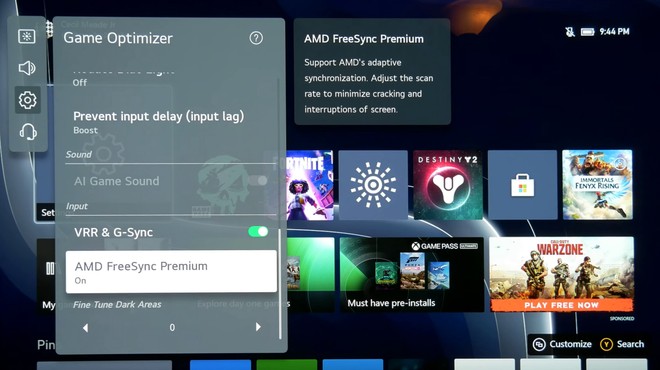Click the battery status icon

pos(588,32)
